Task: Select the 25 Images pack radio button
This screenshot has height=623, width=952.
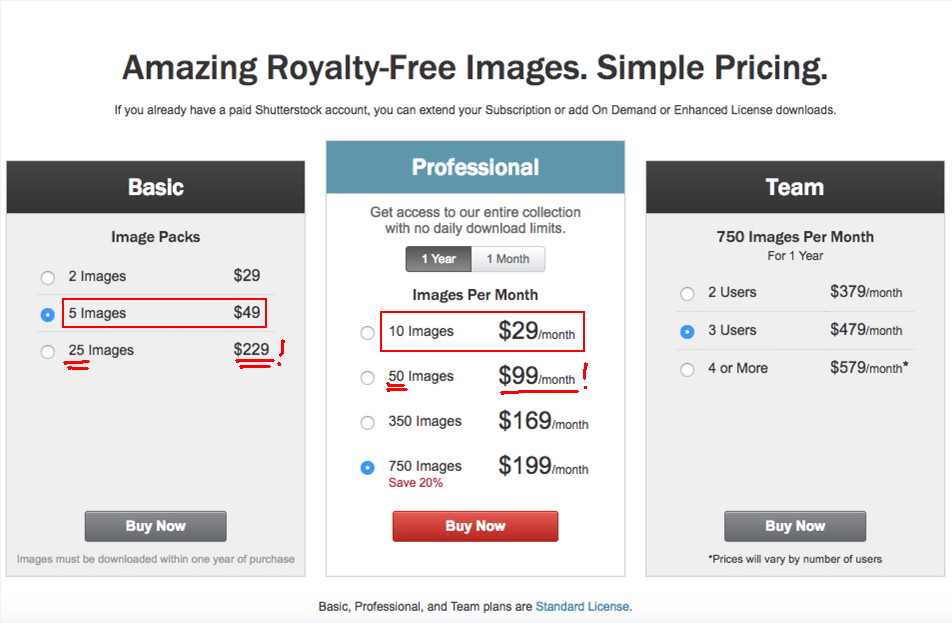Action: (48, 351)
